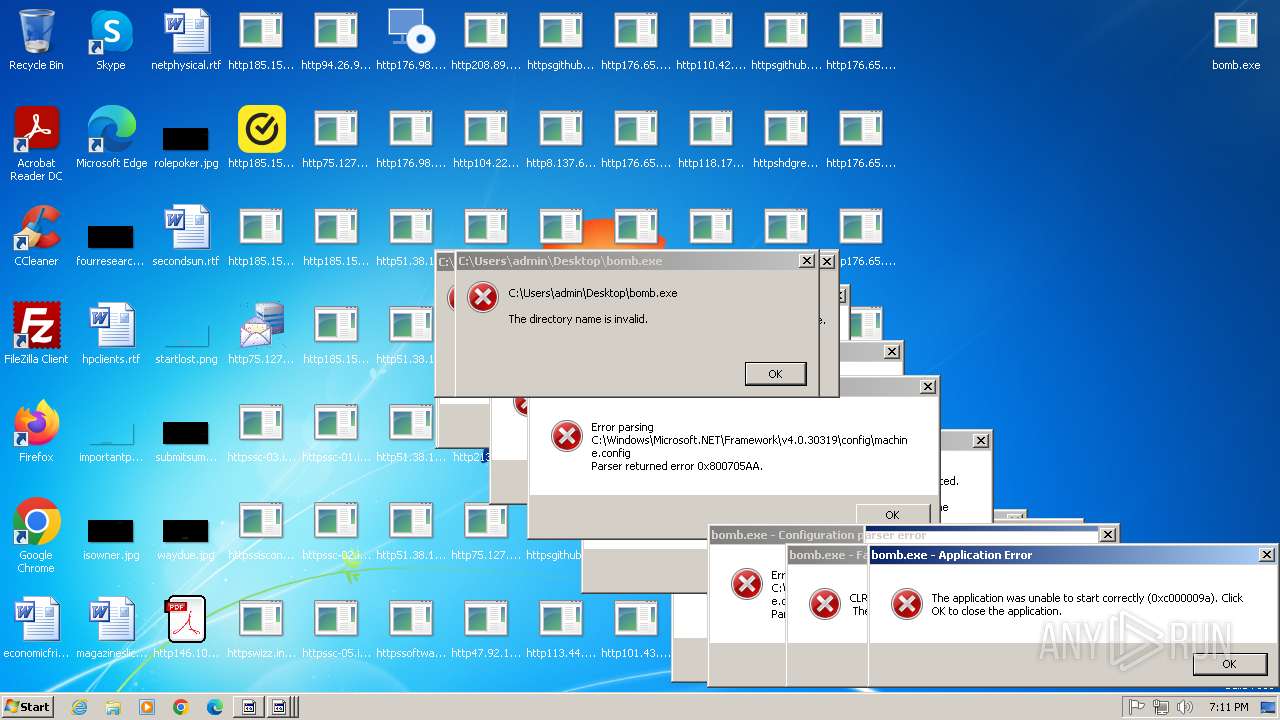
Task: Open Windows Media Player taskbar icon
Action: (x=147, y=707)
